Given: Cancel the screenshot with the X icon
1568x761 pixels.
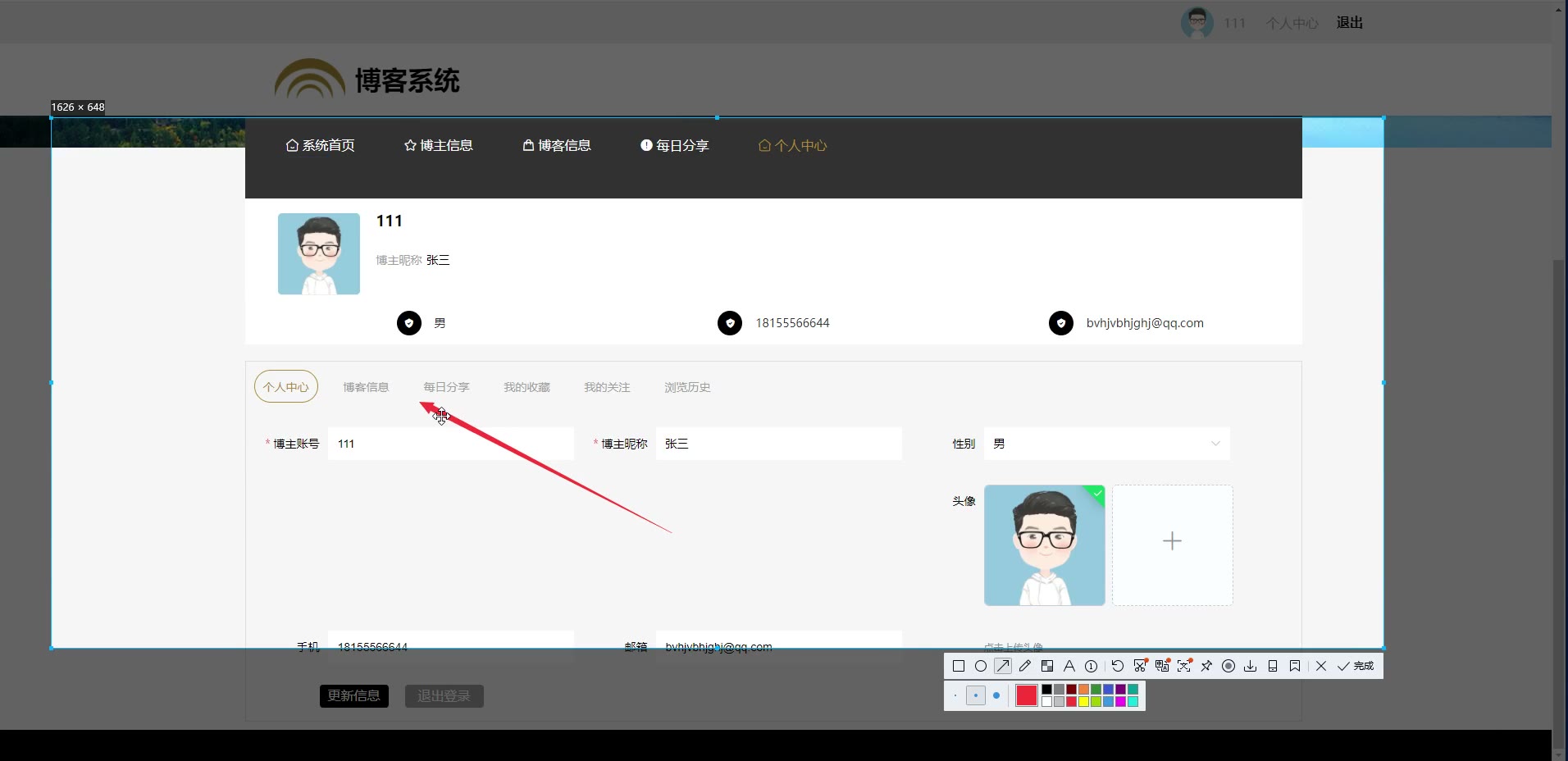Looking at the screenshot, I should pos(1321,666).
